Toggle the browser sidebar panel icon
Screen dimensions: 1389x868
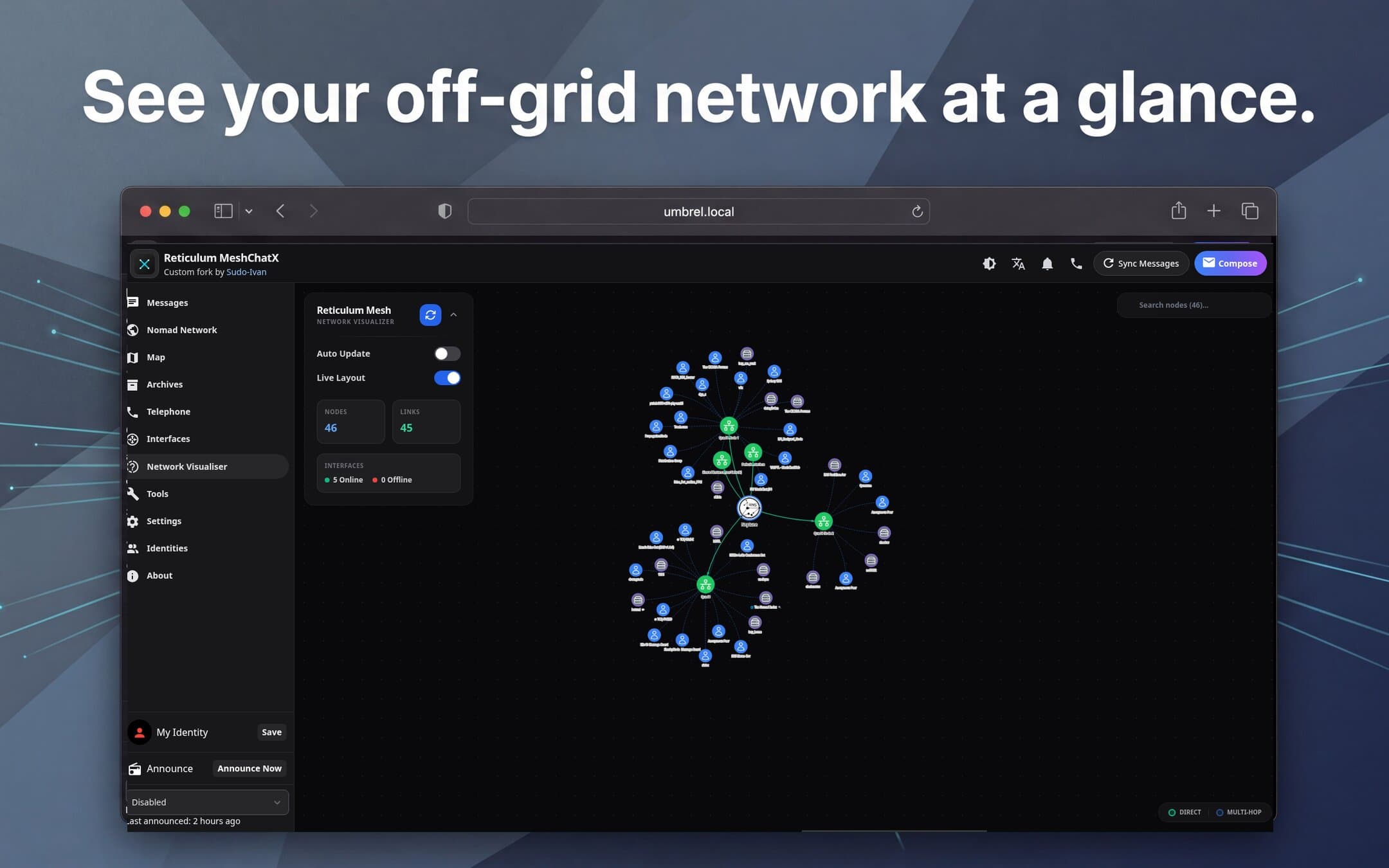point(223,211)
